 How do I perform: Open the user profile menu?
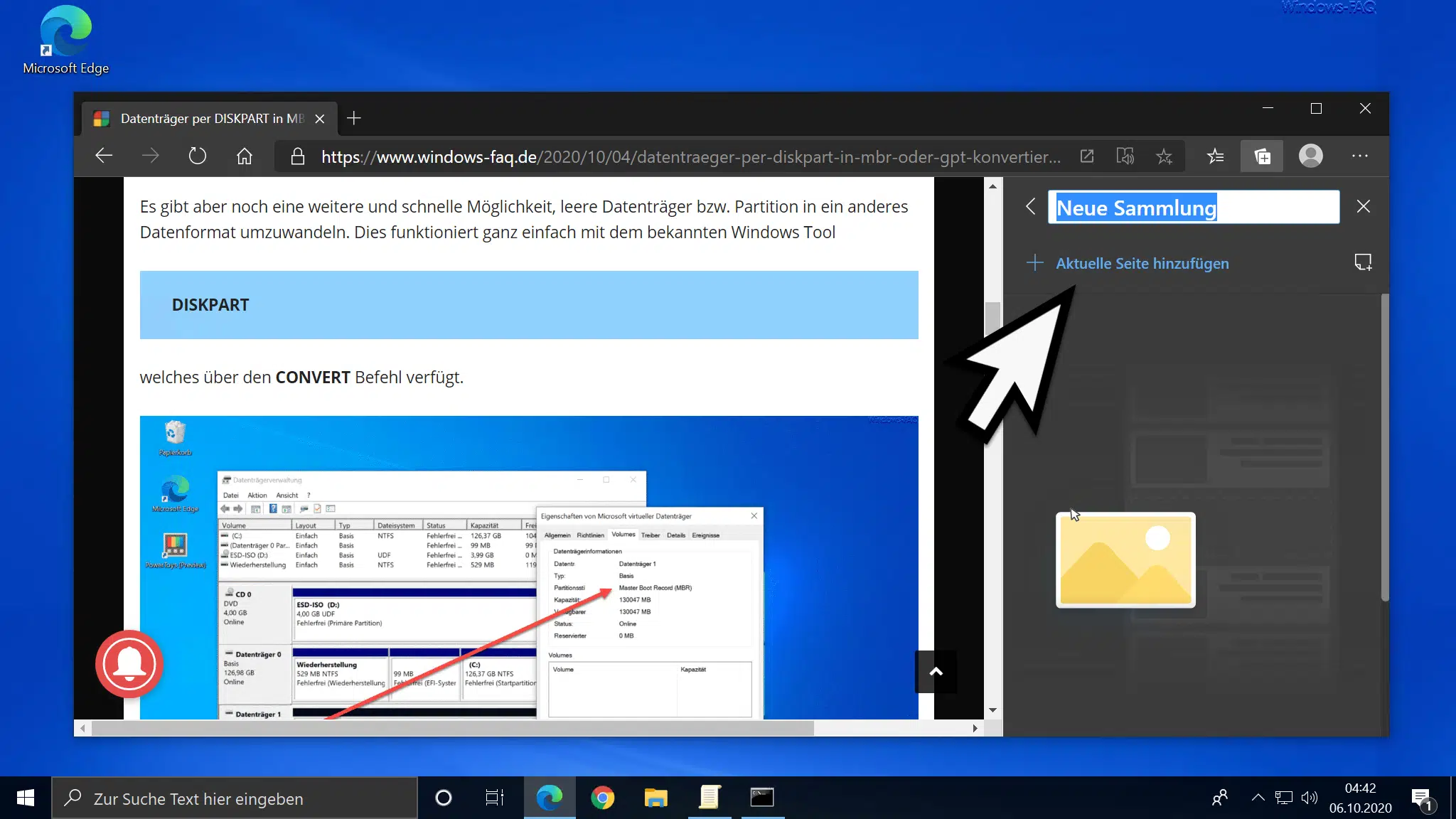tap(1311, 156)
